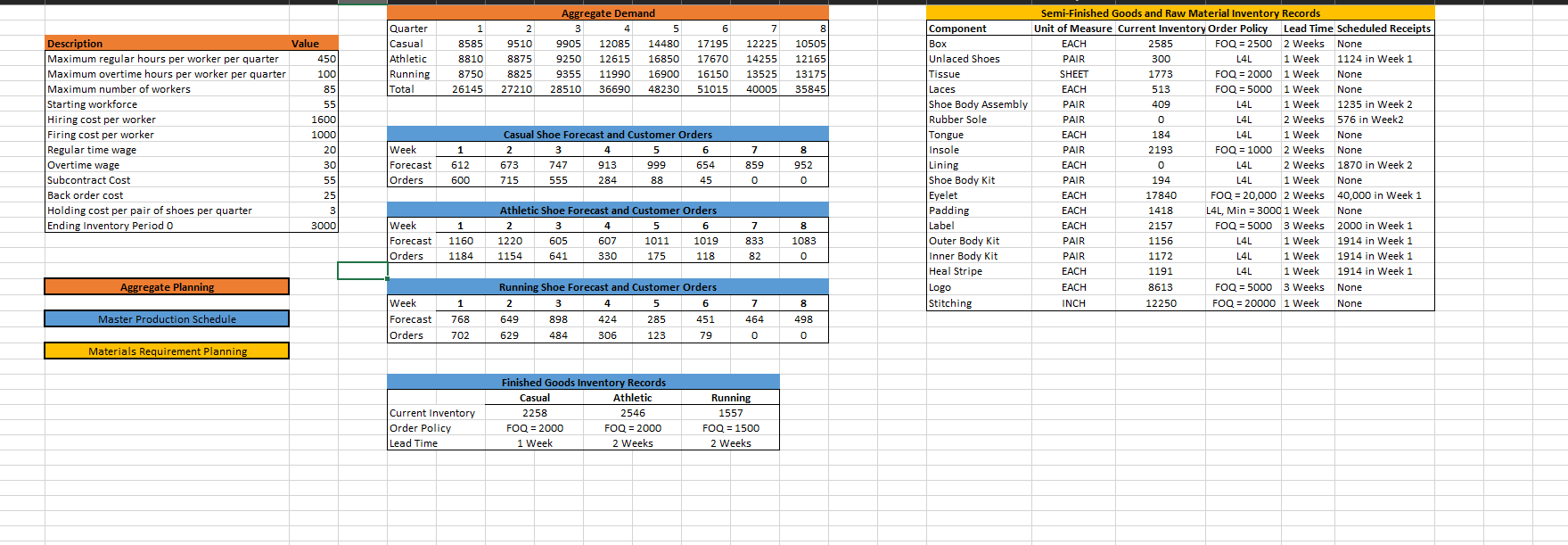
Task: Select Athletic current inventory value 2546
Action: 633,413
